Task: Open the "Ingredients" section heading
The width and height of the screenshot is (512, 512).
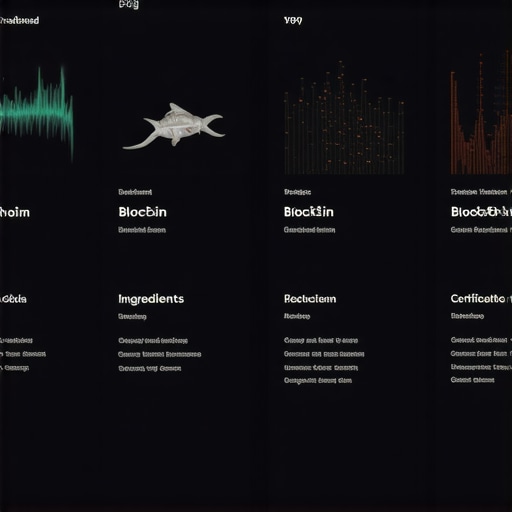Action: click(151, 299)
